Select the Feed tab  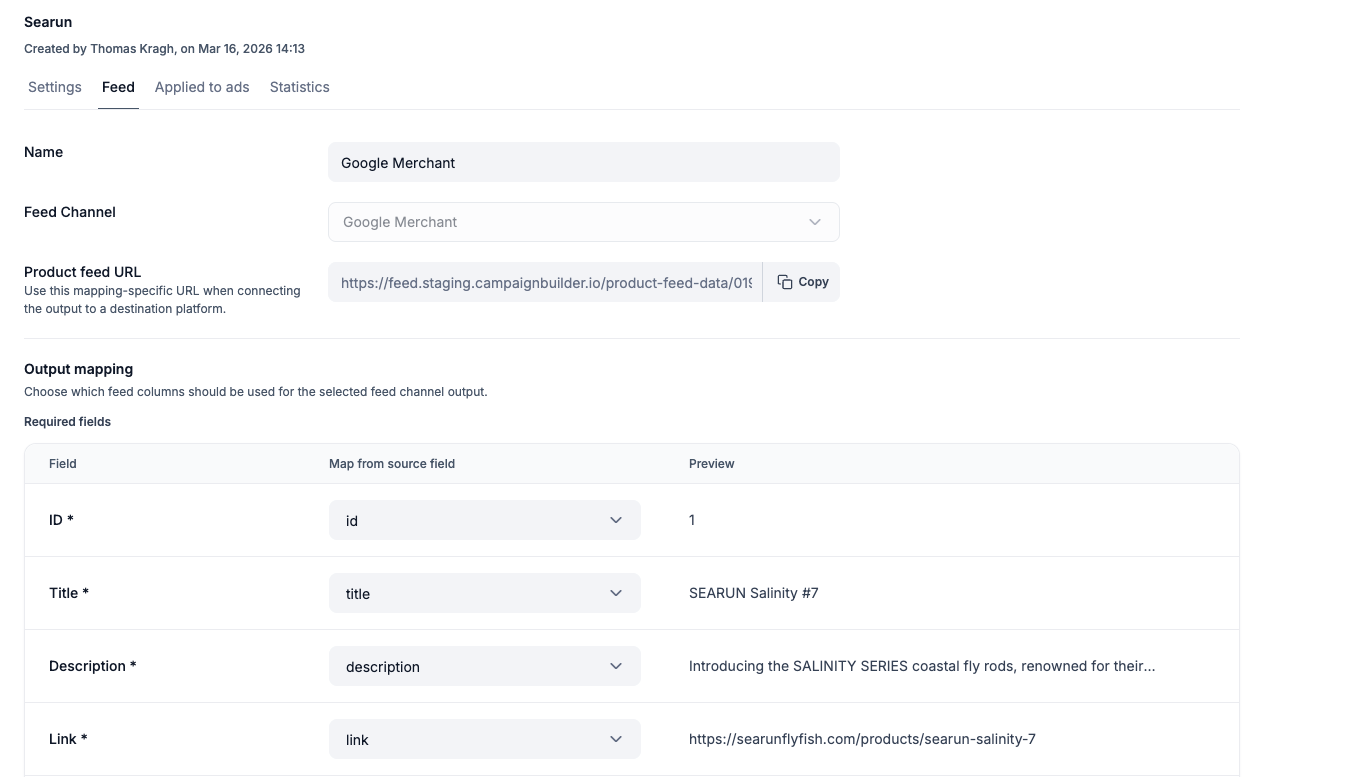point(118,87)
